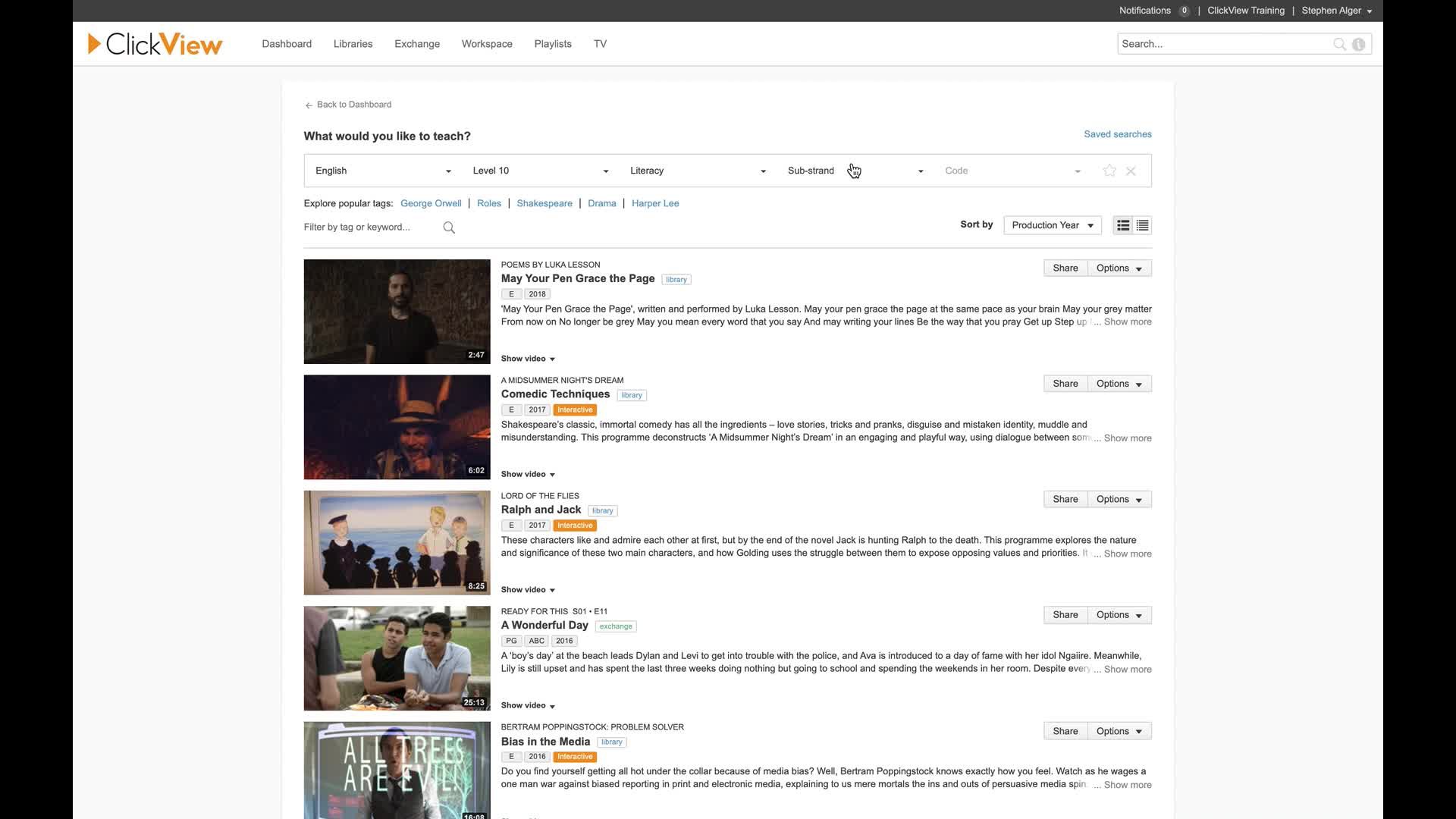
Task: Click the info icon beside search box
Action: [1359, 44]
